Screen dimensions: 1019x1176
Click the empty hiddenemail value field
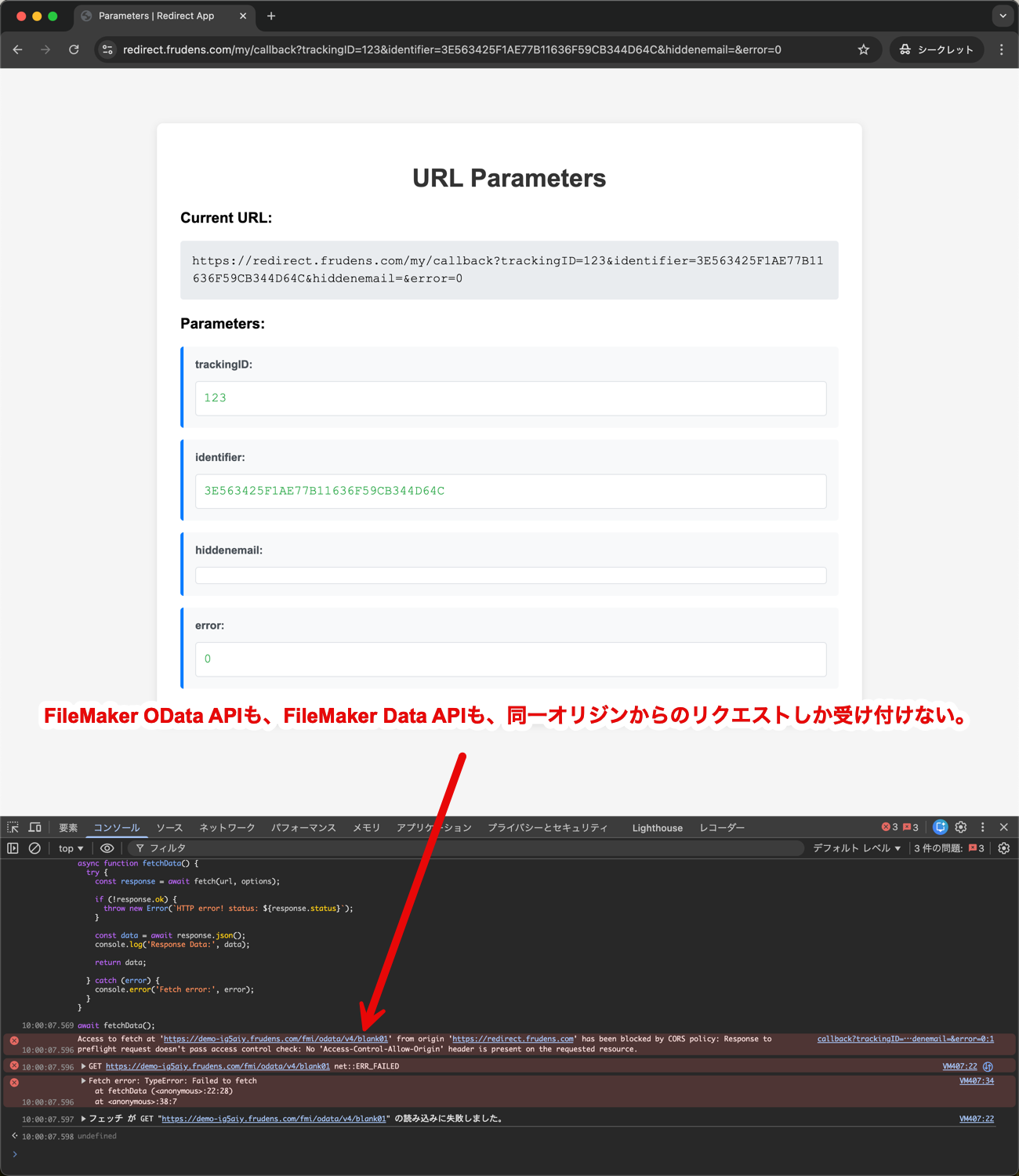click(510, 575)
